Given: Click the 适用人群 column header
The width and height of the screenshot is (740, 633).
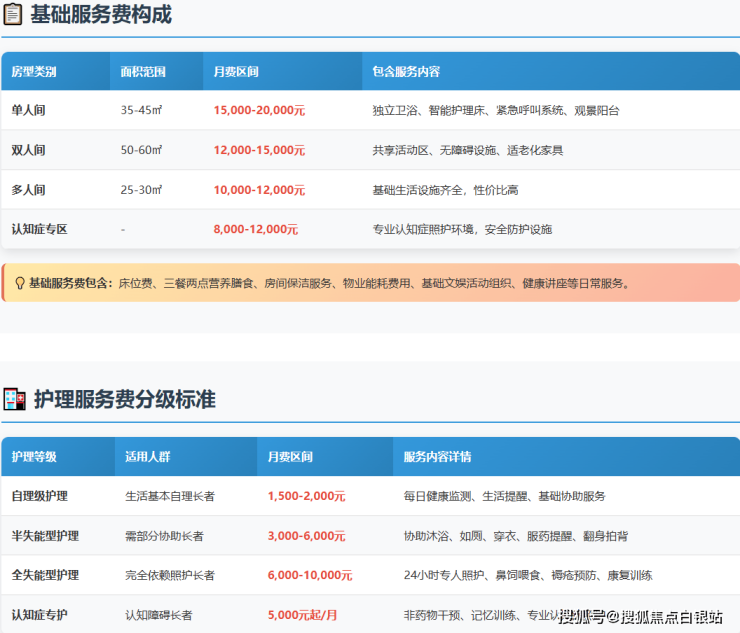Looking at the screenshot, I should pyautogui.click(x=148, y=457).
